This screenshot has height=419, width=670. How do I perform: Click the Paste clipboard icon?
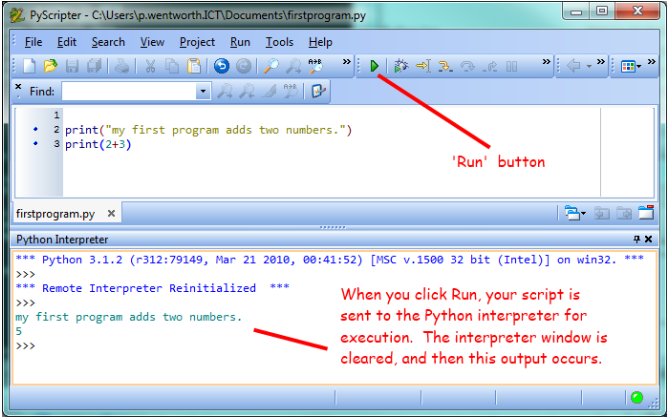[x=194, y=66]
